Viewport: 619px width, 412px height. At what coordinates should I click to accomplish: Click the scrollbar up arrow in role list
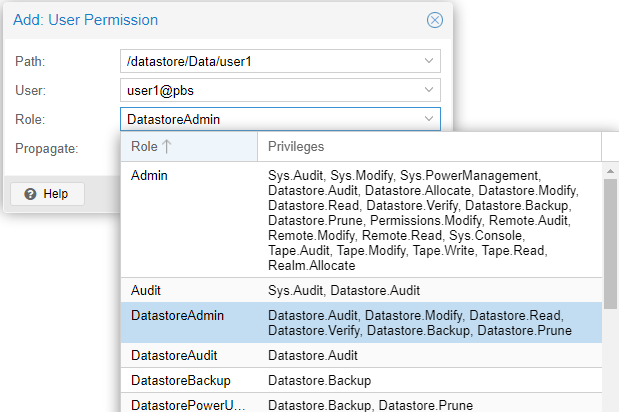click(610, 171)
